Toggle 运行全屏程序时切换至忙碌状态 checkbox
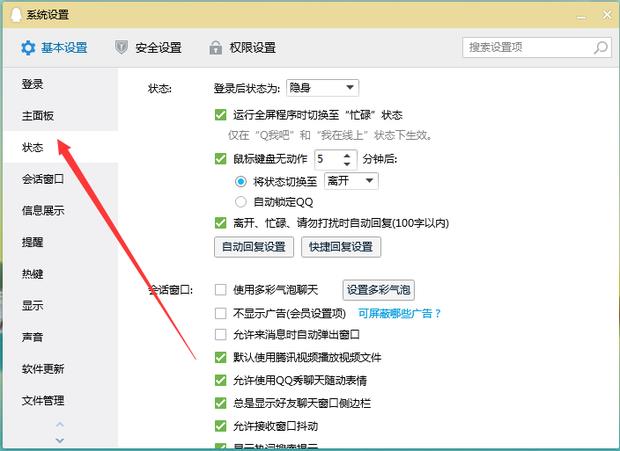The height and width of the screenshot is (451, 620). (221, 115)
